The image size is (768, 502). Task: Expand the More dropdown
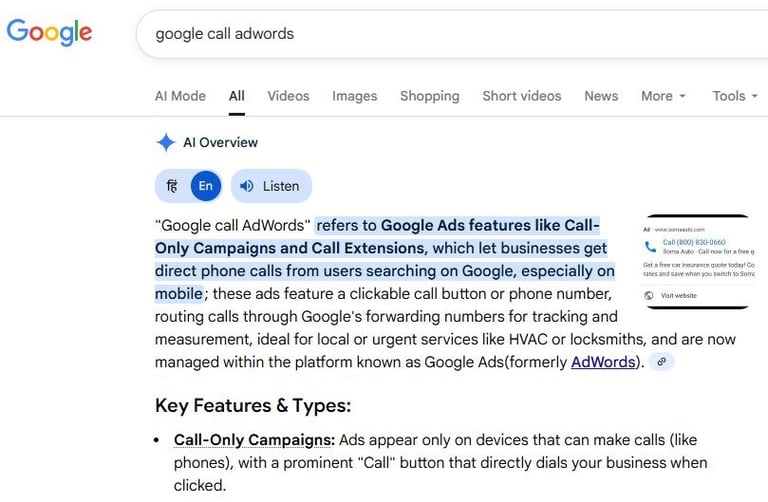click(x=663, y=96)
